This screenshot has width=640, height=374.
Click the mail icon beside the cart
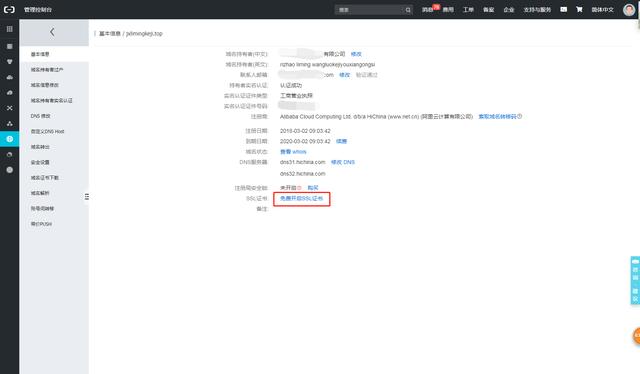point(564,9)
